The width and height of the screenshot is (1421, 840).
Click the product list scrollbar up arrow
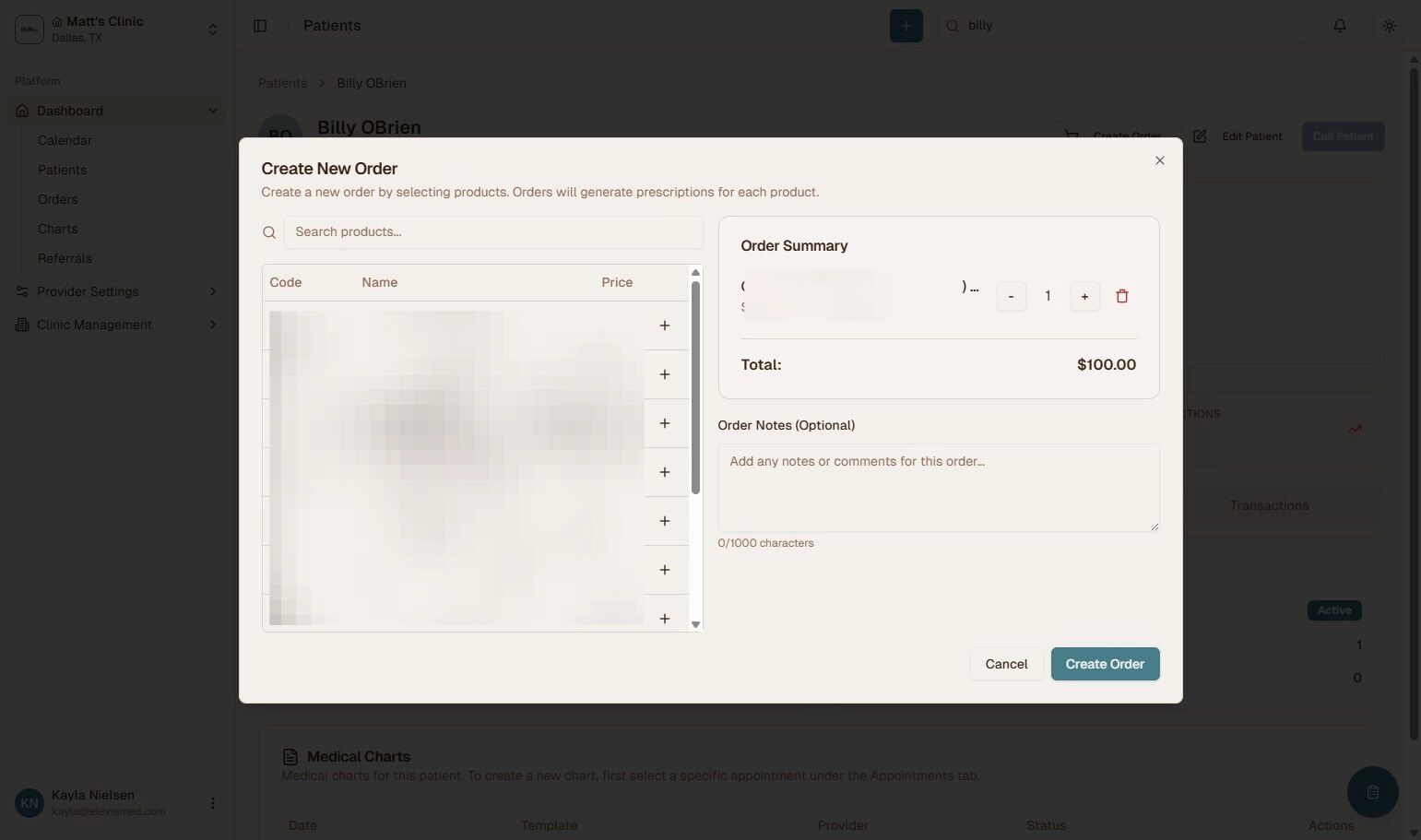696,272
